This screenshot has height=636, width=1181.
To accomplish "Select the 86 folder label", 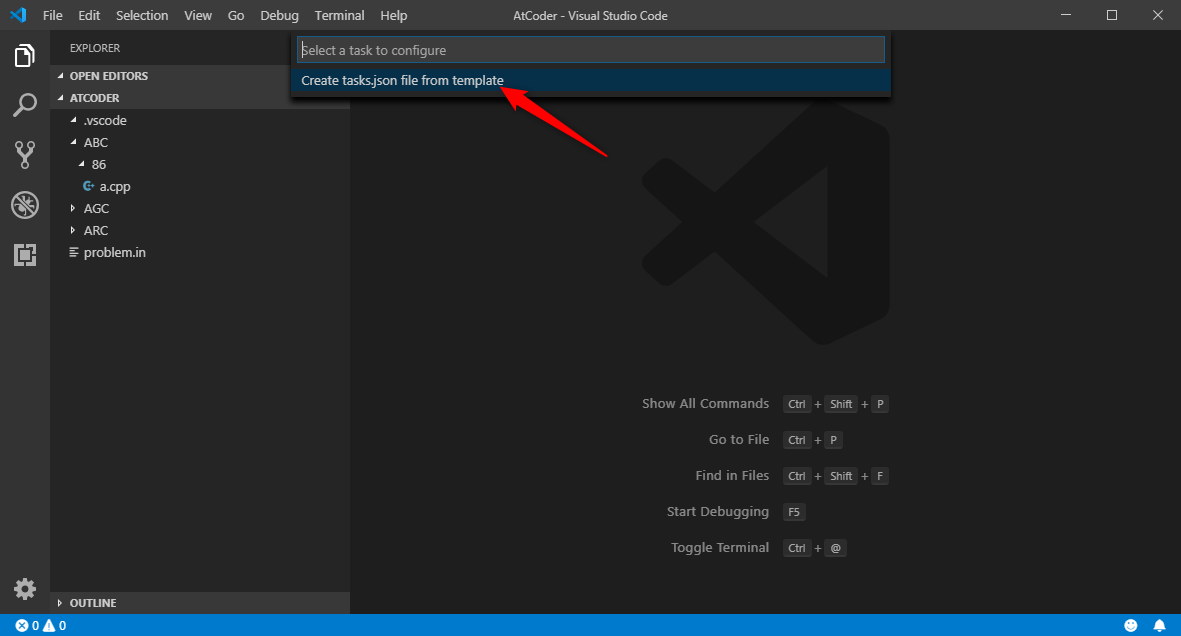I will click(99, 164).
